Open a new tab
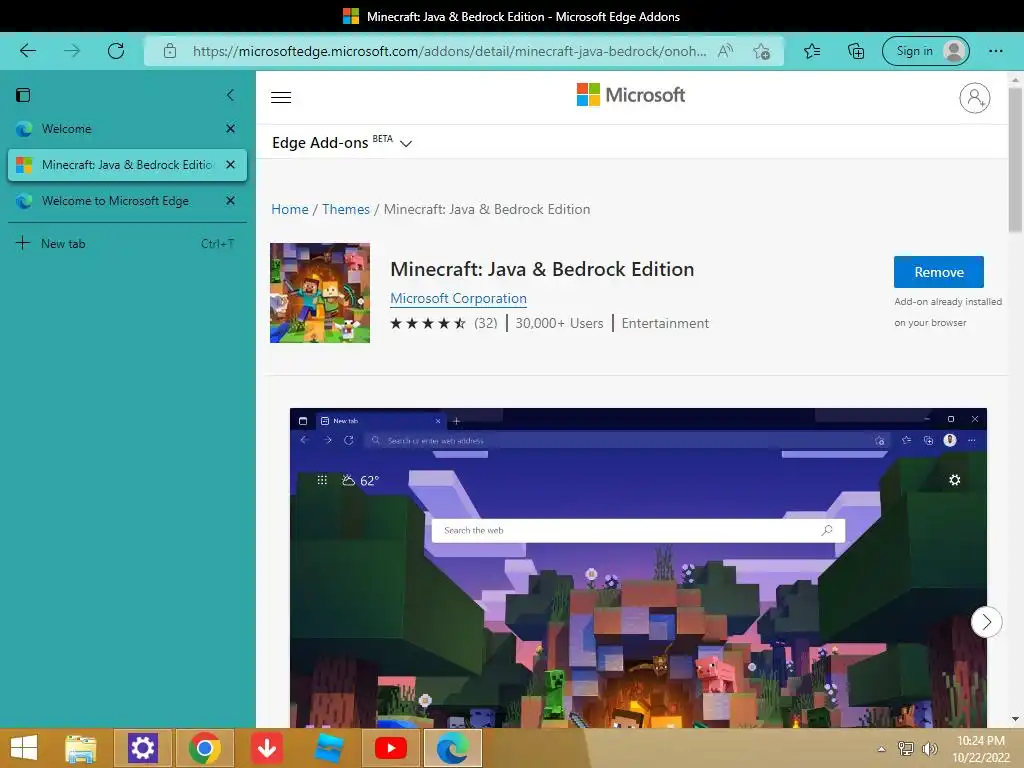This screenshot has width=1024, height=768. (127, 244)
